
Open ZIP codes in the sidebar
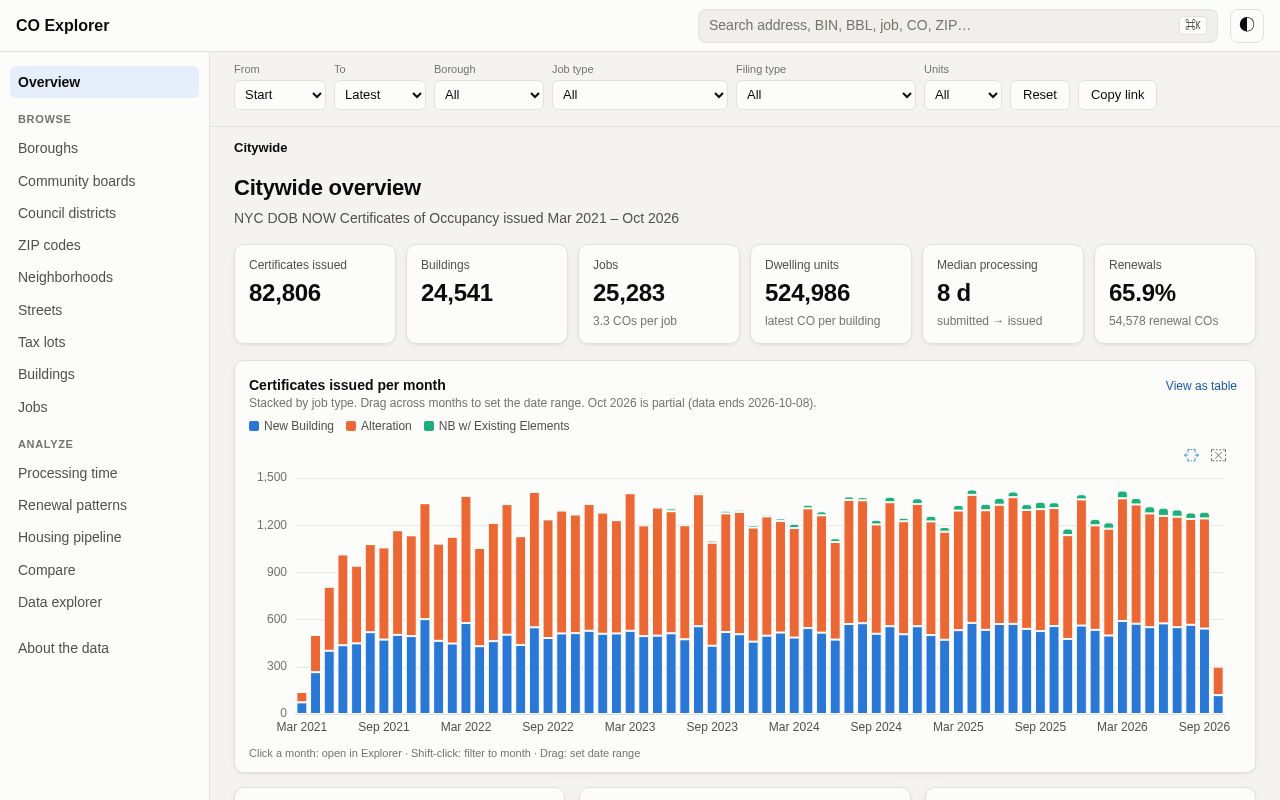(x=104, y=245)
